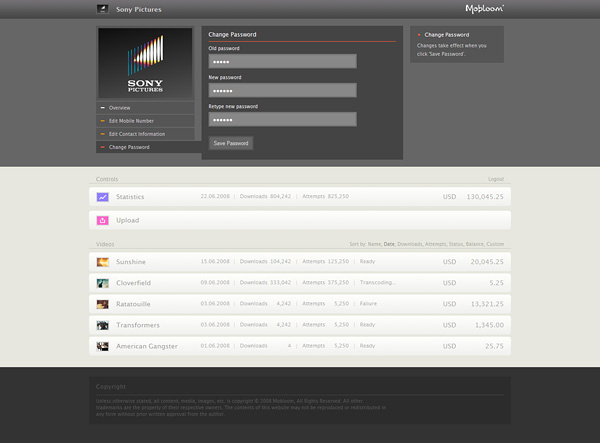Viewport: 600px width, 443px height.
Task: Click the Sony Pictures header logo icon
Action: click(103, 9)
